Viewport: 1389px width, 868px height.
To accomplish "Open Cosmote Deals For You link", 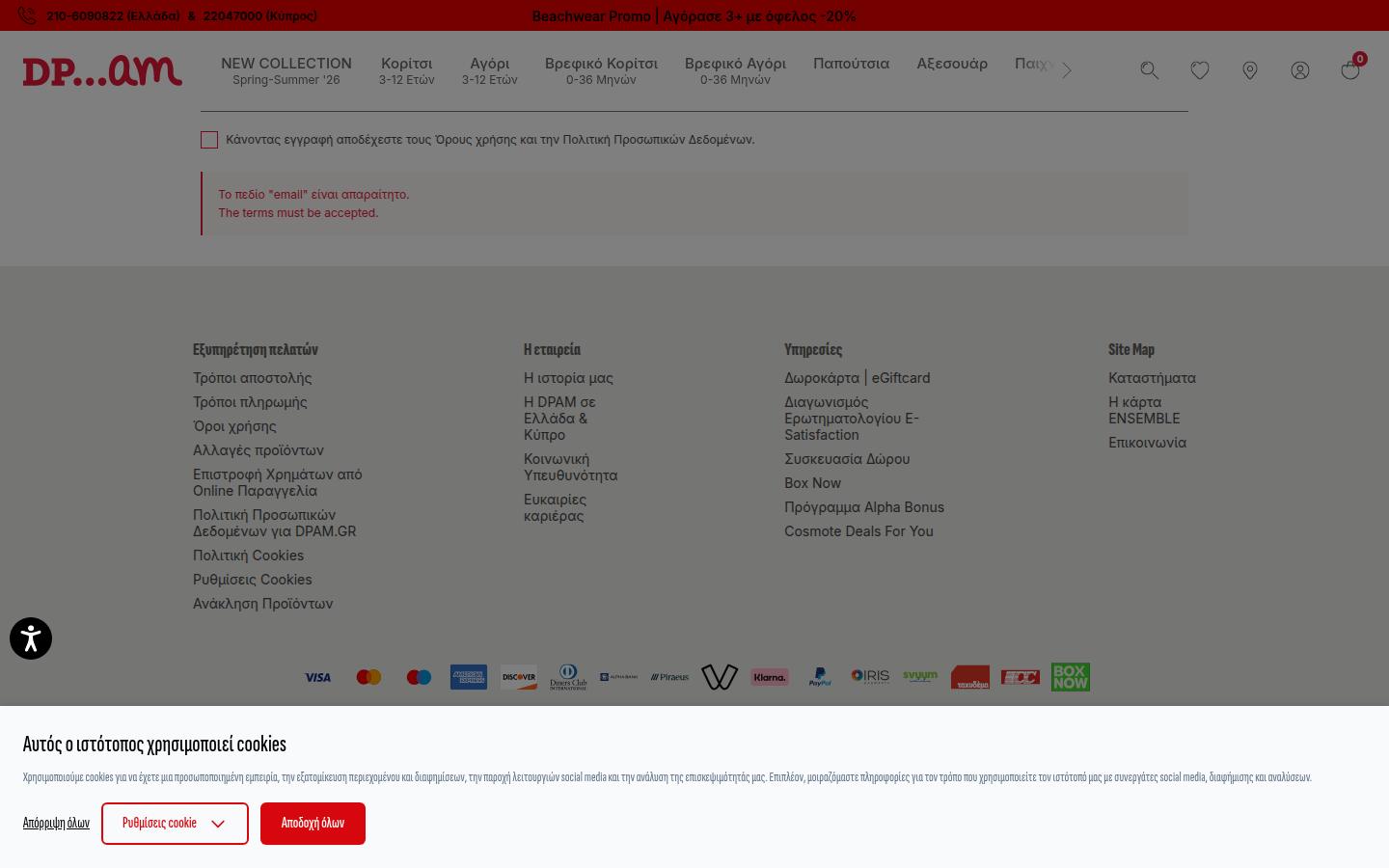I will pos(858,531).
